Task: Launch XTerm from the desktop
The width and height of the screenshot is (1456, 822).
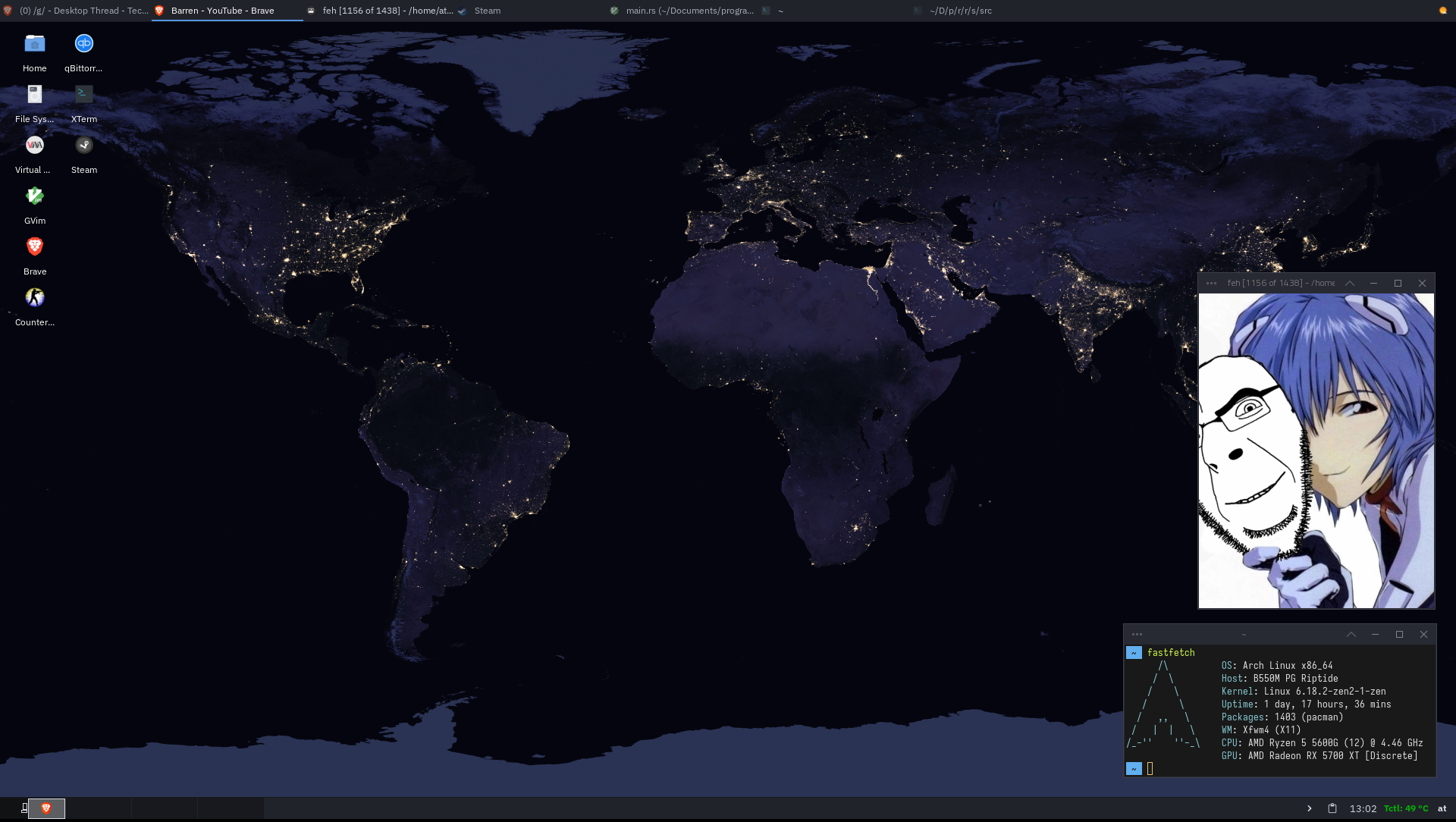Action: [x=83, y=95]
